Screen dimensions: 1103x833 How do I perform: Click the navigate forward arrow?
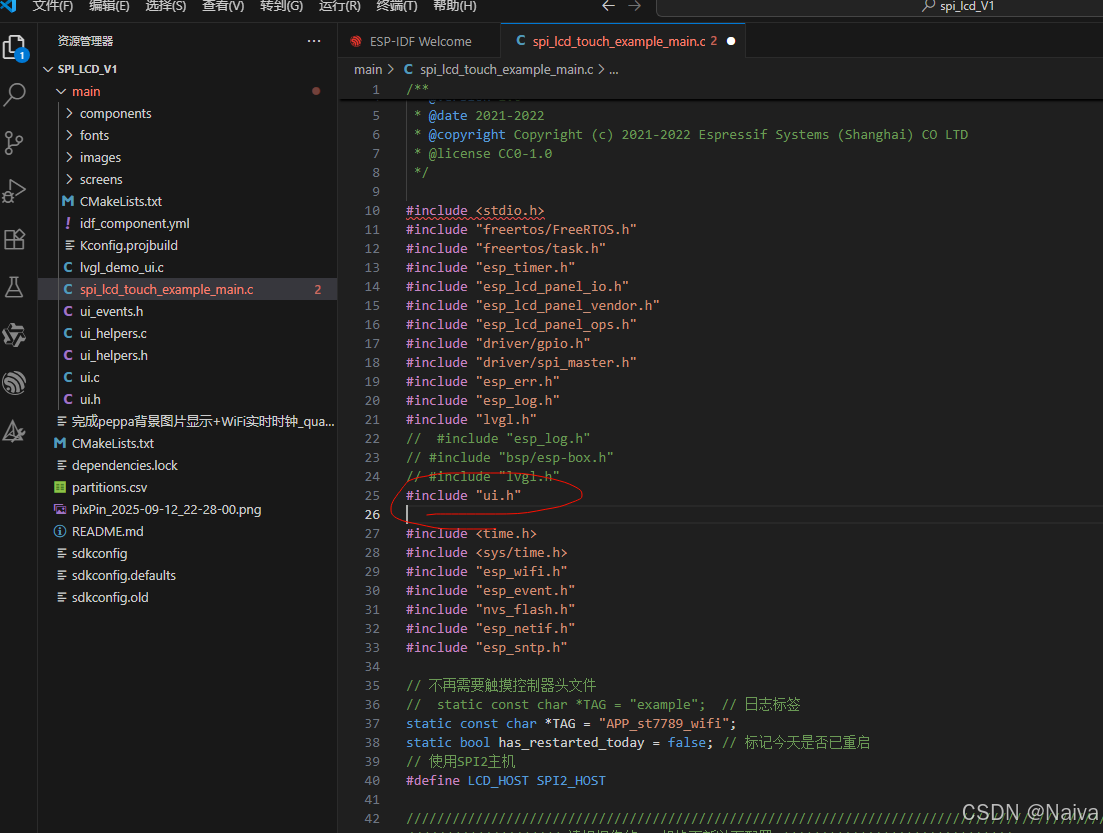point(635,6)
